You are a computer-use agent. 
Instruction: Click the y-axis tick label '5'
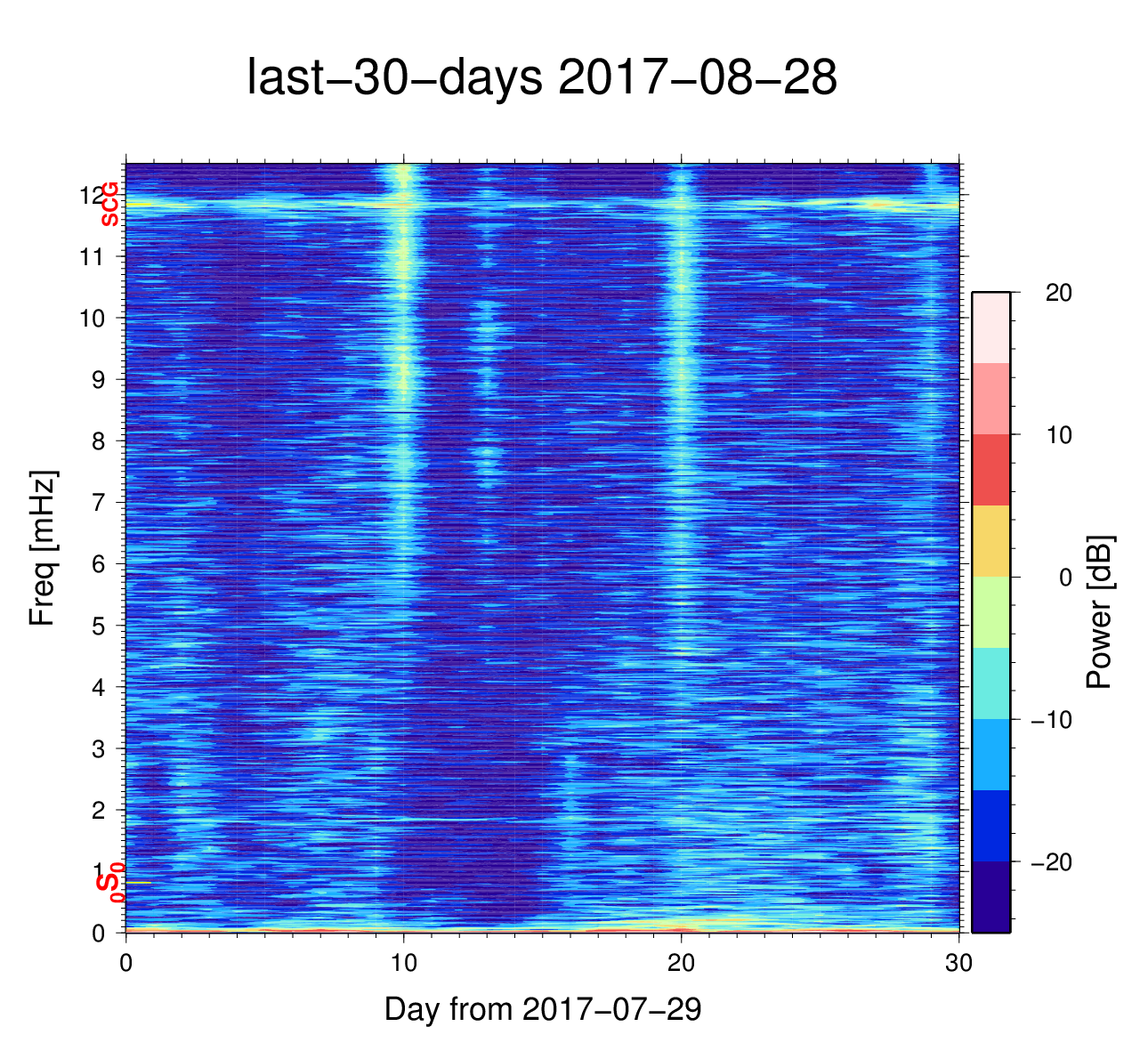coord(98,626)
